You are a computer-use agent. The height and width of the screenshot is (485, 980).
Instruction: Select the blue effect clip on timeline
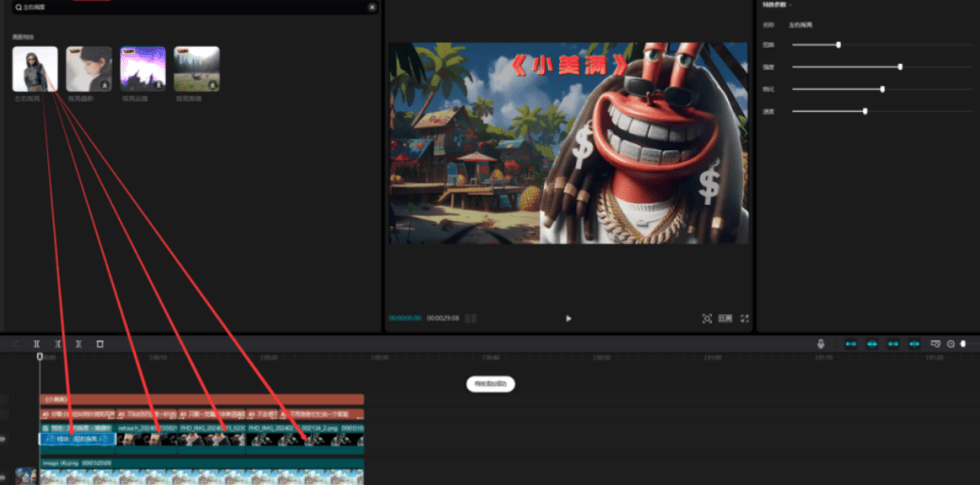tap(78, 439)
